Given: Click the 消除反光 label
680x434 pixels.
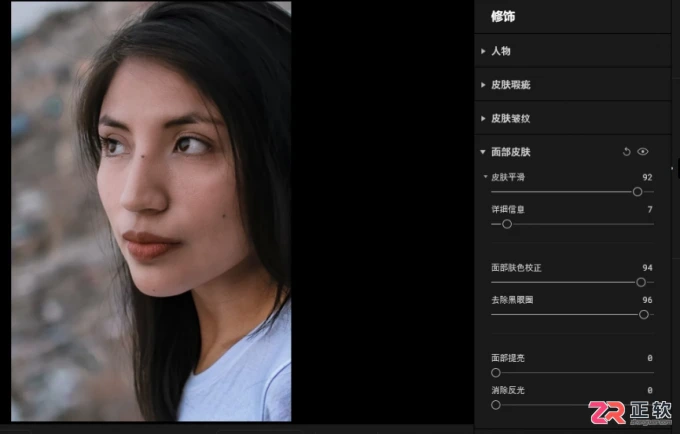Looking at the screenshot, I should point(508,390).
